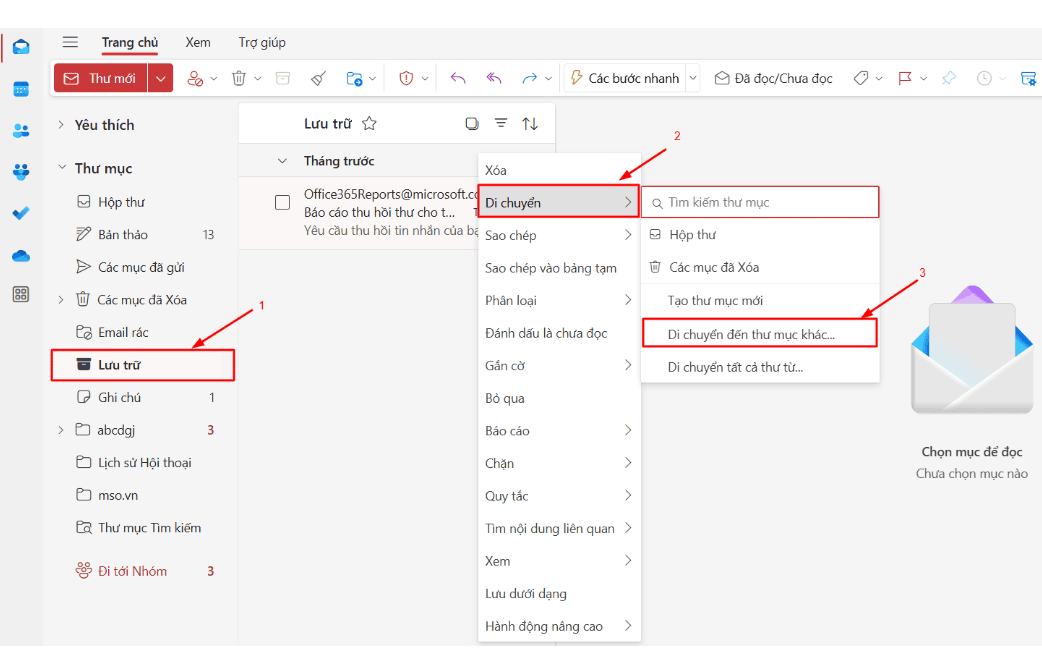Open the Delete options dropdown arrow
This screenshot has height=668, width=1042.
[x=258, y=78]
